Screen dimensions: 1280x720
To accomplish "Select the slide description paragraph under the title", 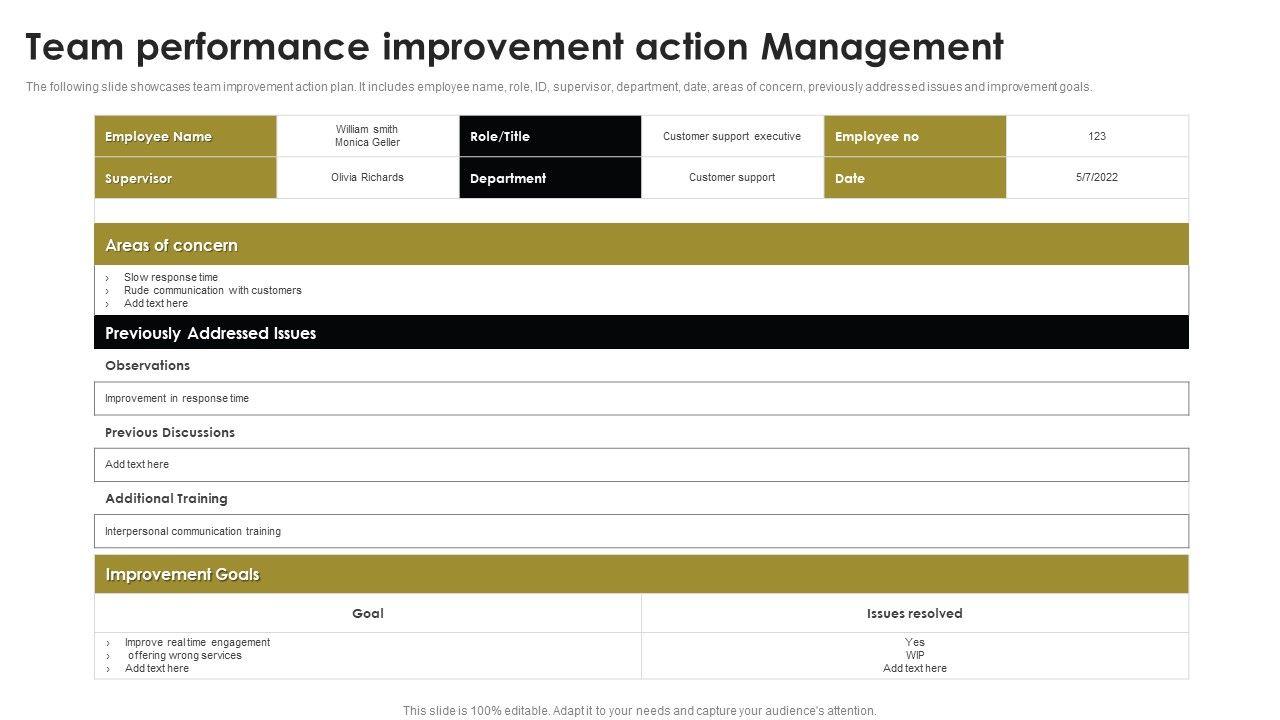I will tap(559, 87).
